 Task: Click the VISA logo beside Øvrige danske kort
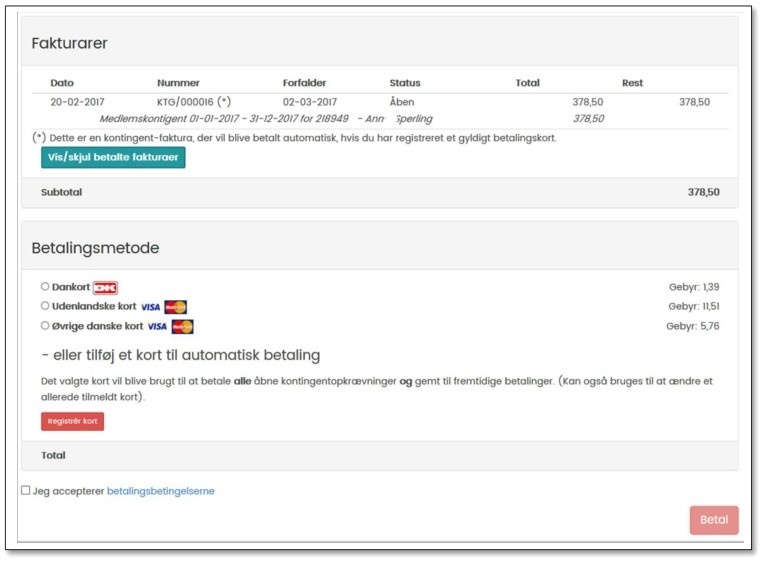coord(157,326)
